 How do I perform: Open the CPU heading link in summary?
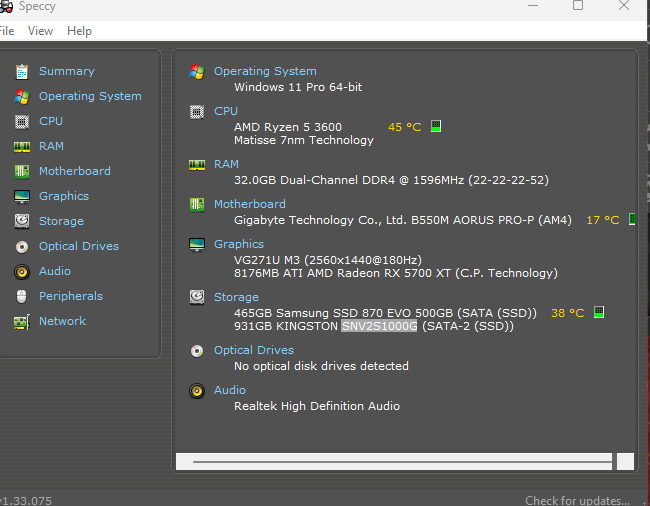226,111
